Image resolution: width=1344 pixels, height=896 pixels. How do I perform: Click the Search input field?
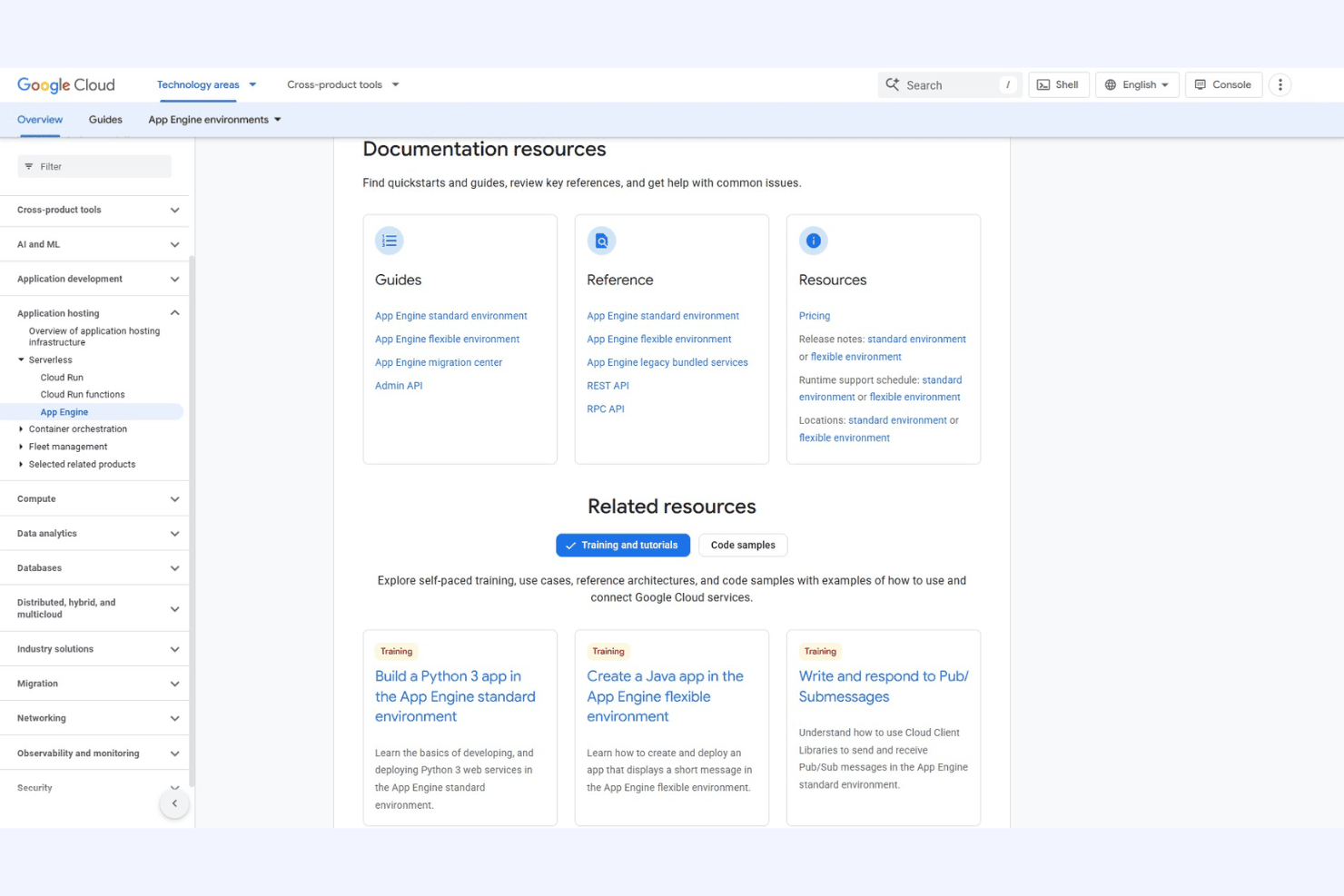950,85
